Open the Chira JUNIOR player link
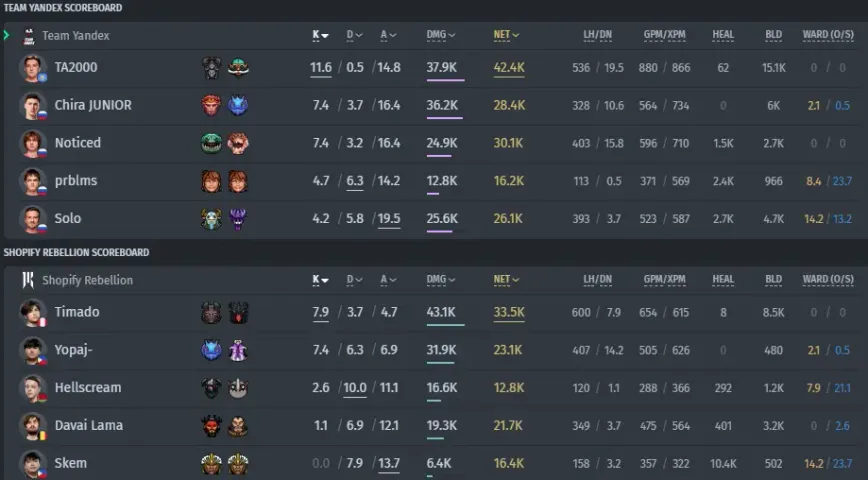Image resolution: width=868 pixels, height=480 pixels. coord(93,105)
